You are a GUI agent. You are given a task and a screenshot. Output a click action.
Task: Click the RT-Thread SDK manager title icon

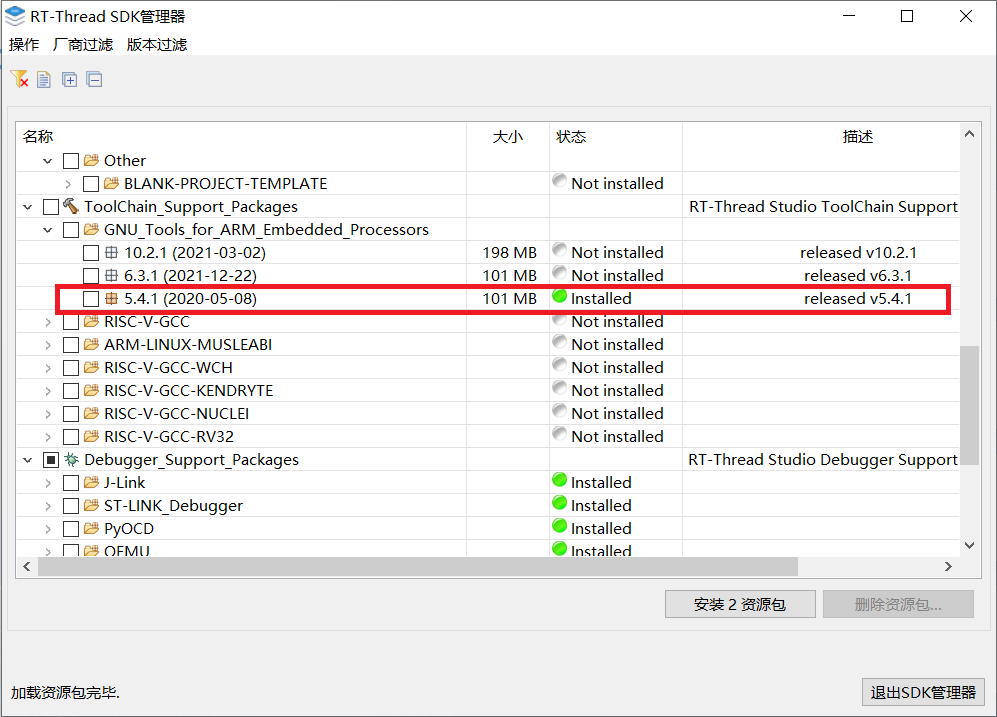pos(15,16)
